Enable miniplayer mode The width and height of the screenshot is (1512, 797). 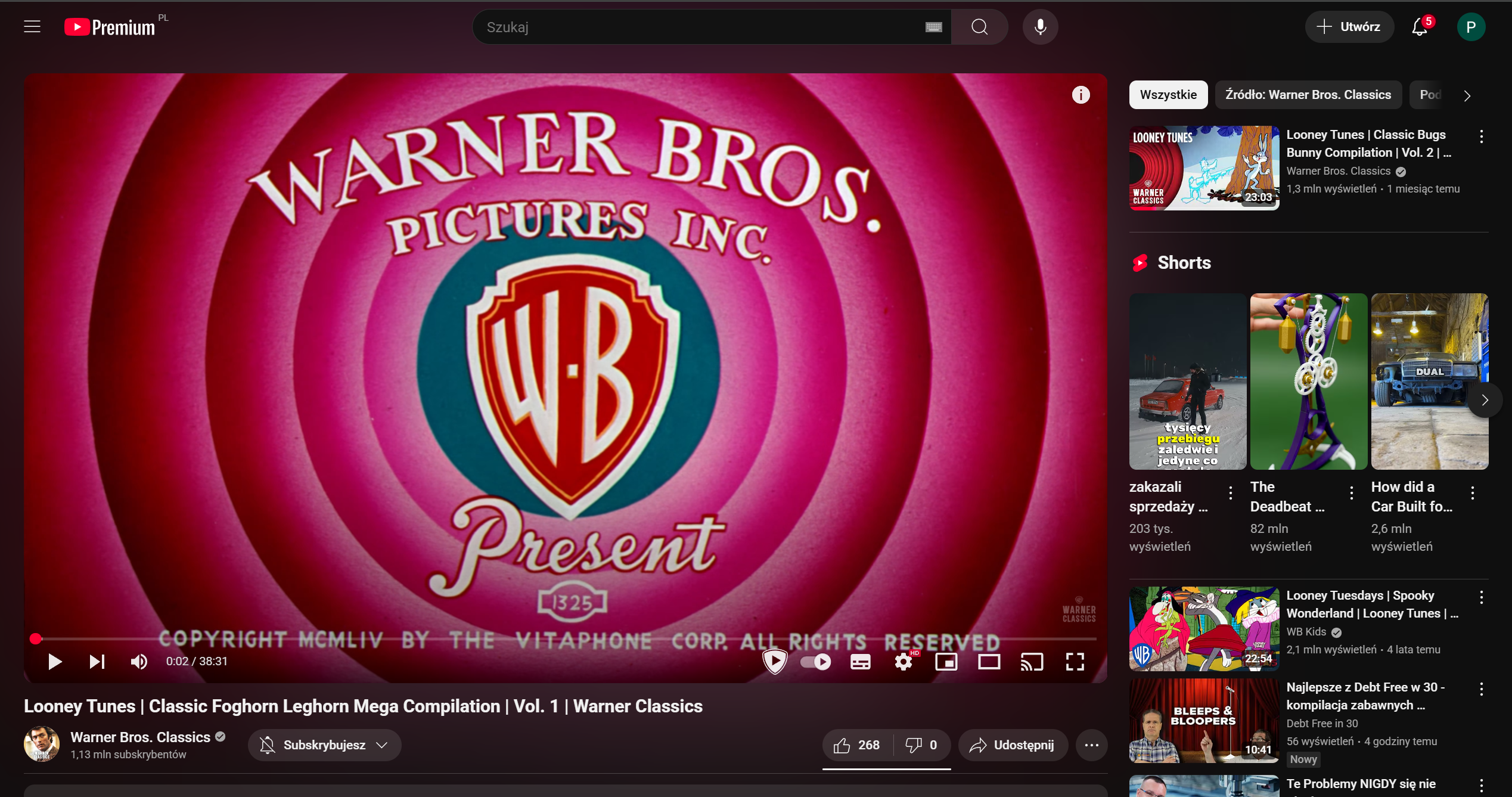[x=946, y=662]
